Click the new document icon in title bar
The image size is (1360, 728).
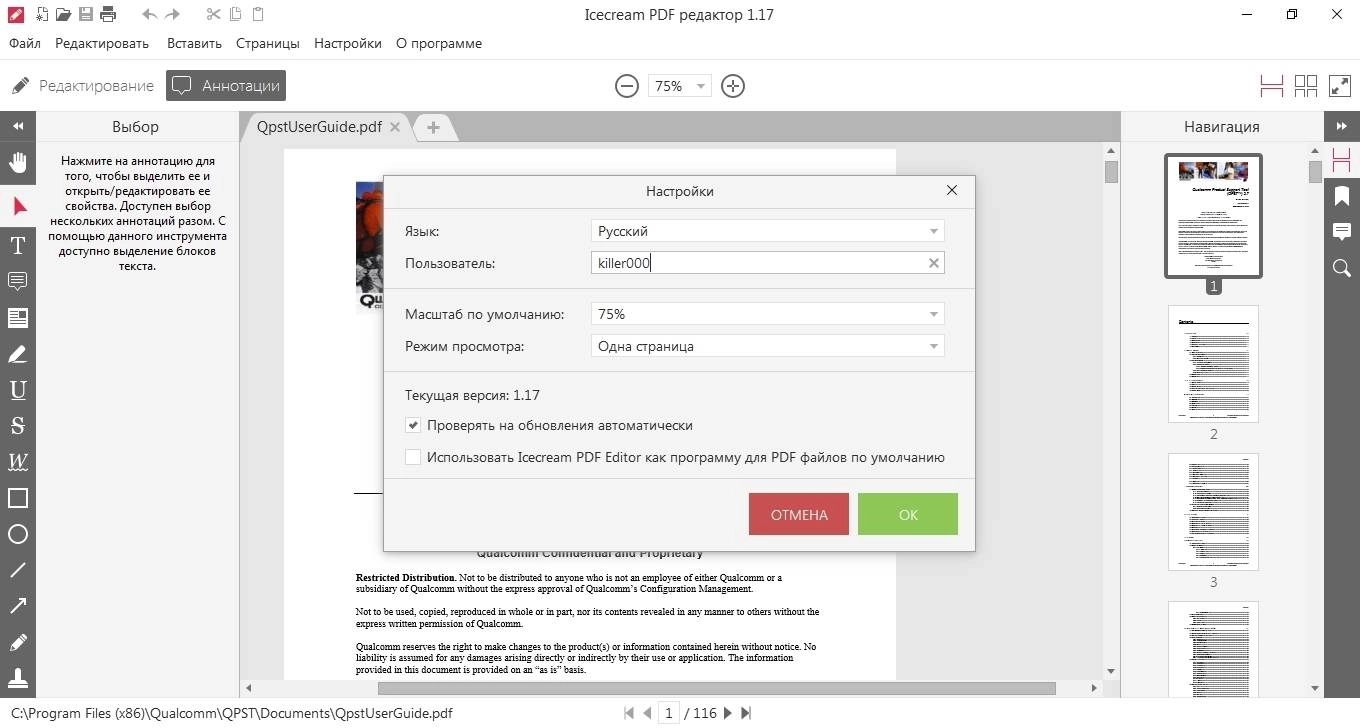tap(41, 14)
